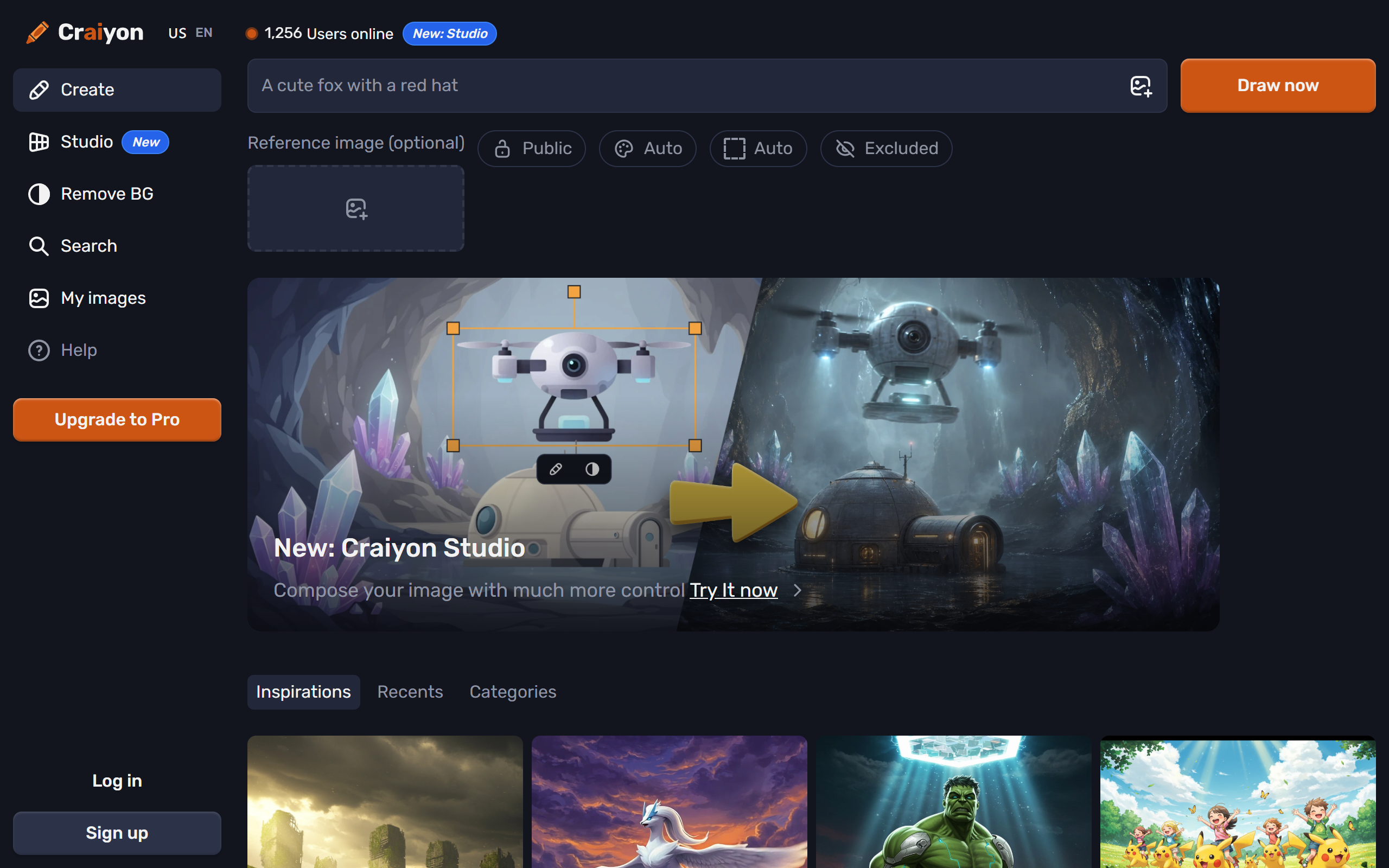Click the add image icon in prompt box
Image resolution: width=1389 pixels, height=868 pixels.
tap(1141, 86)
